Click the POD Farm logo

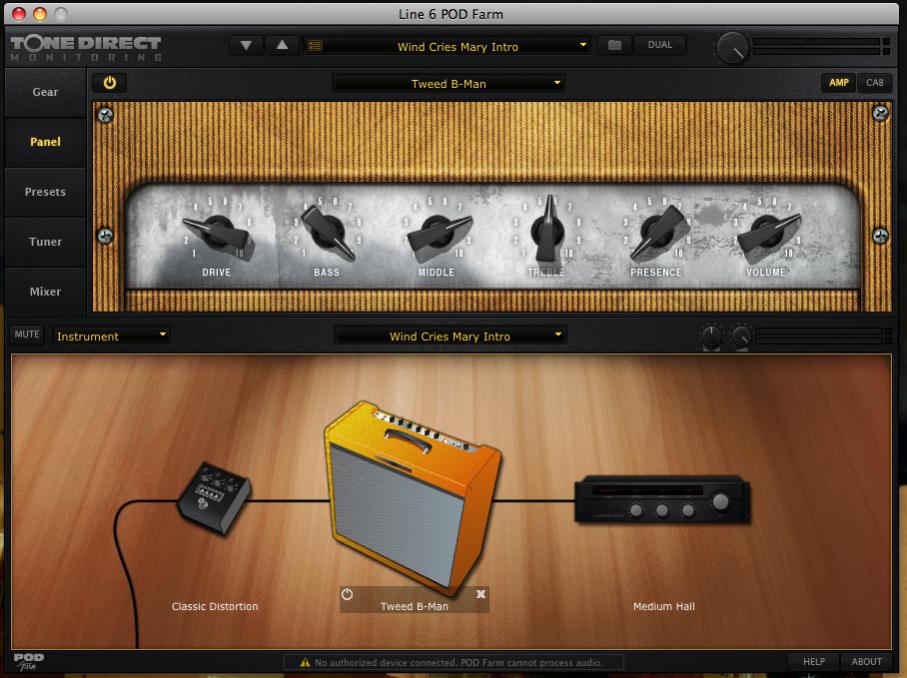28,661
